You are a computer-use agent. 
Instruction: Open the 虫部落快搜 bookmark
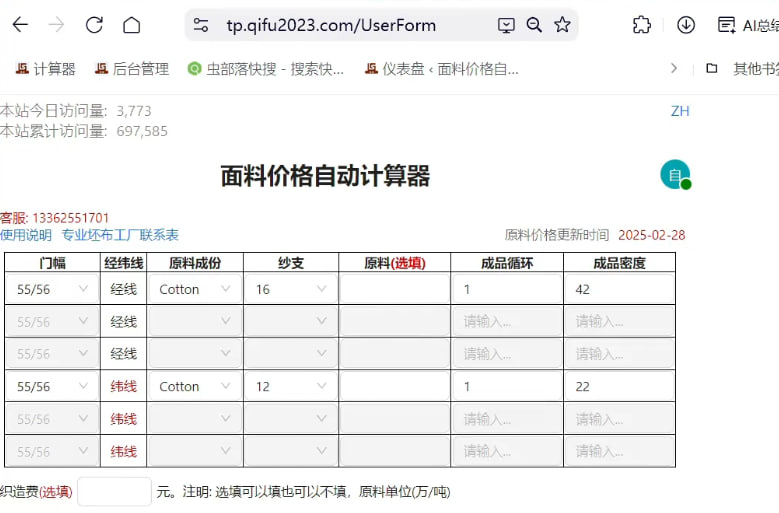266,69
